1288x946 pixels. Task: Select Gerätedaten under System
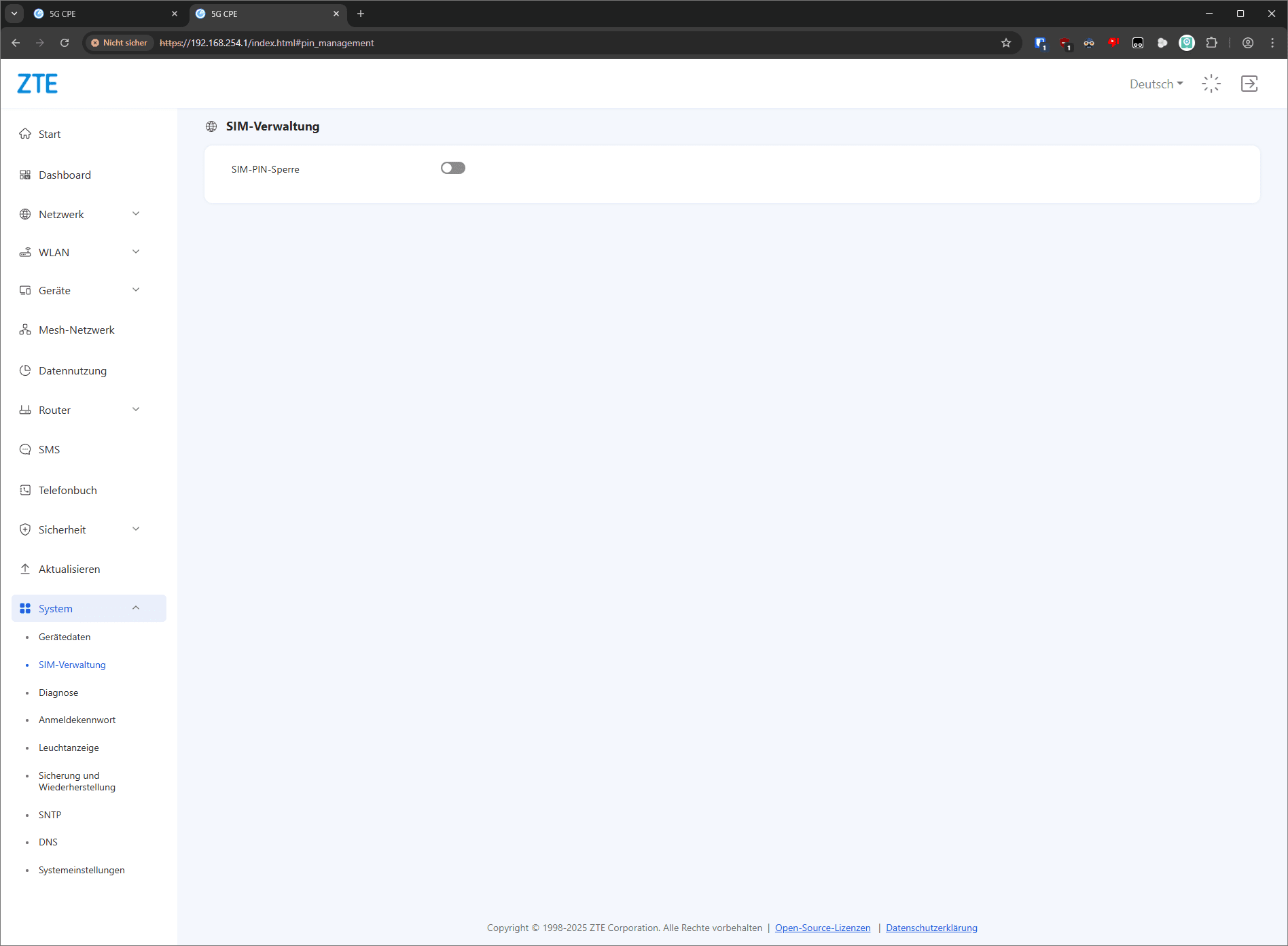click(65, 637)
